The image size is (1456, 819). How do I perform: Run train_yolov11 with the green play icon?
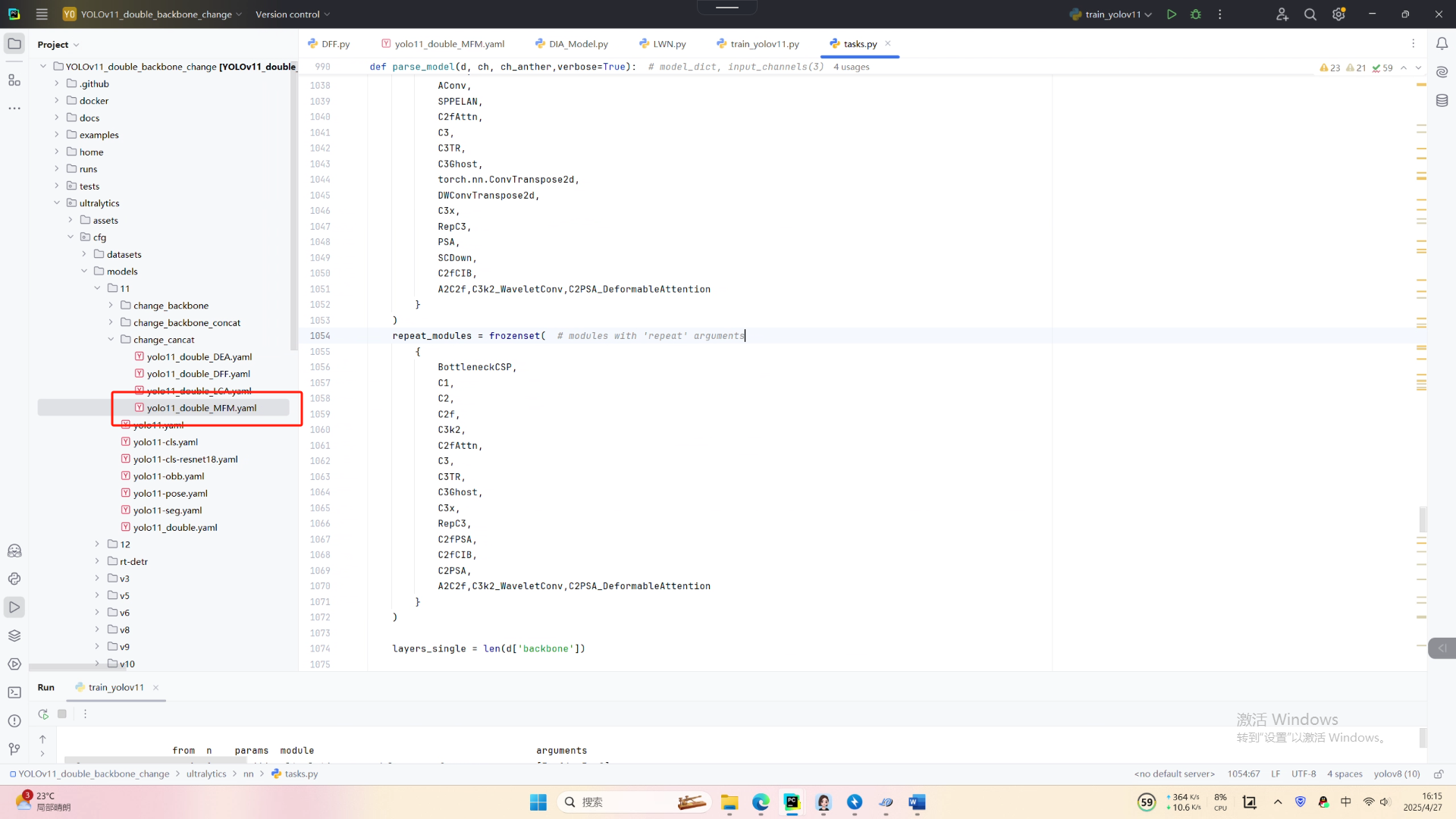click(1172, 14)
